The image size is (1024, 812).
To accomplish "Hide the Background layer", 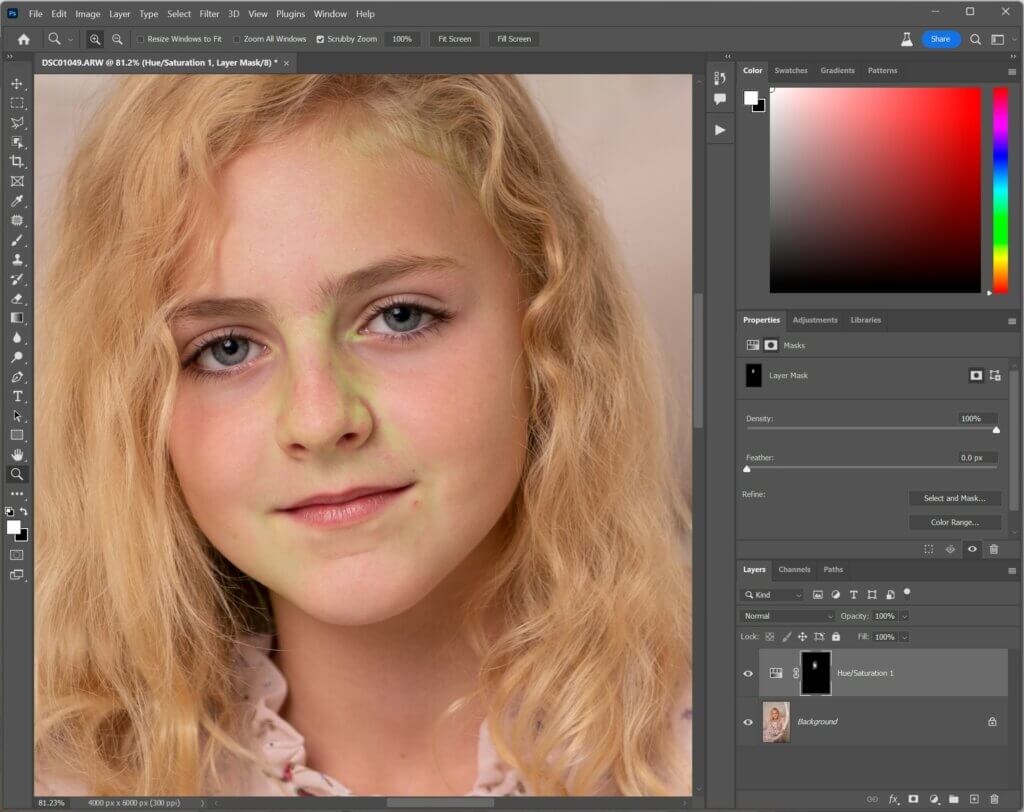I will click(x=748, y=722).
